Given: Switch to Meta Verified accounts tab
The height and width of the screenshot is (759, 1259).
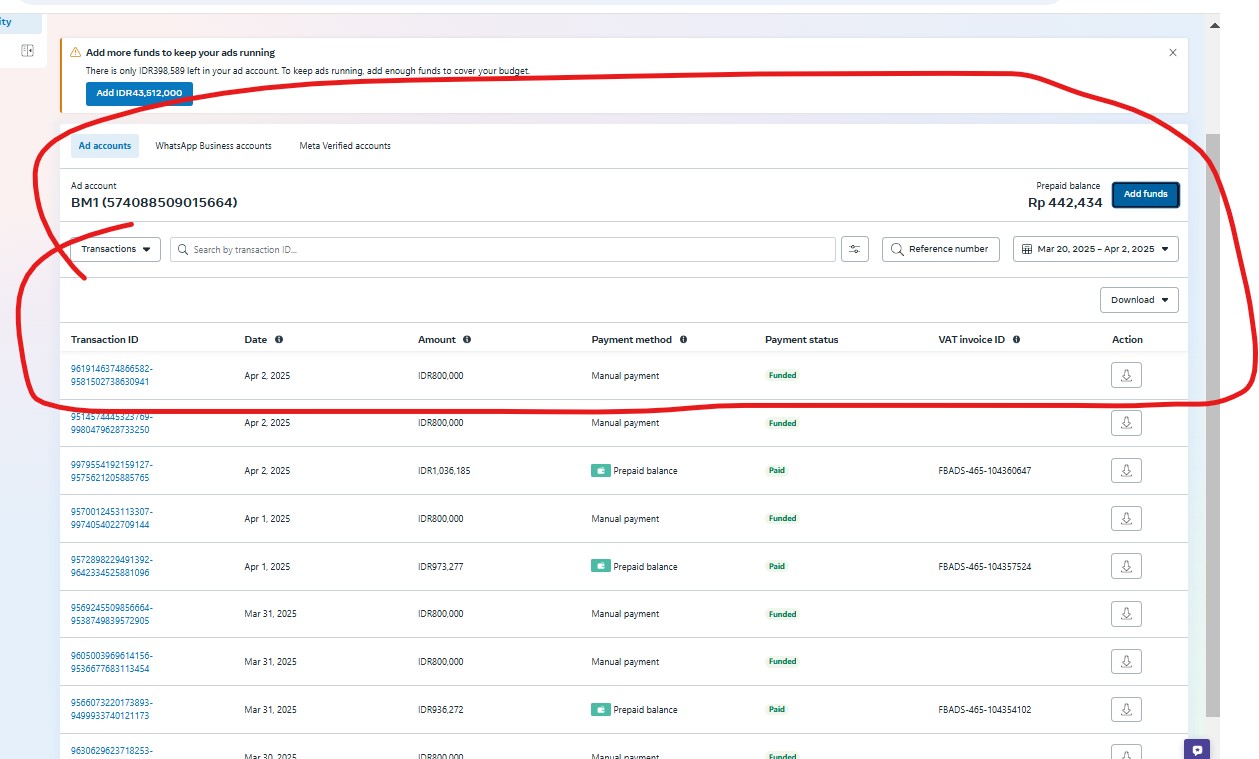Looking at the screenshot, I should click(x=345, y=146).
